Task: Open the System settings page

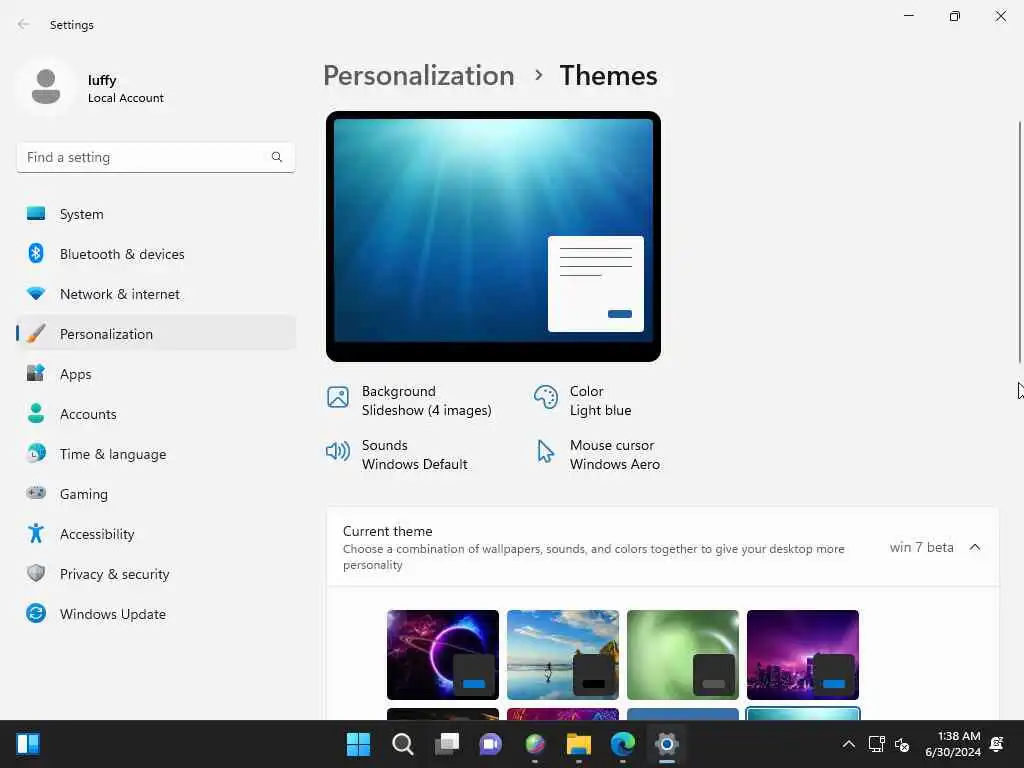Action: pyautogui.click(x=156, y=214)
